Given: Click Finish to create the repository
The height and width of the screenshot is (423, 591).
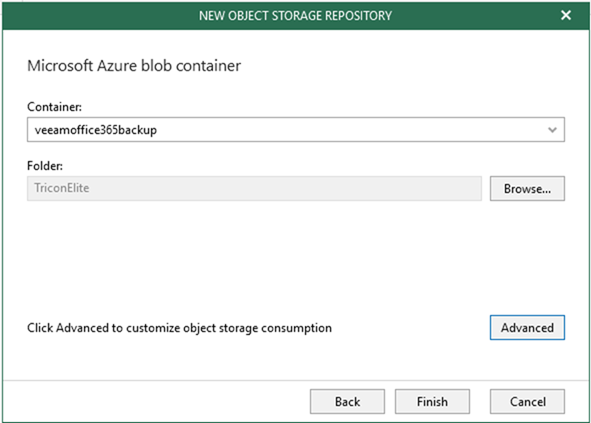Looking at the screenshot, I should (432, 402).
